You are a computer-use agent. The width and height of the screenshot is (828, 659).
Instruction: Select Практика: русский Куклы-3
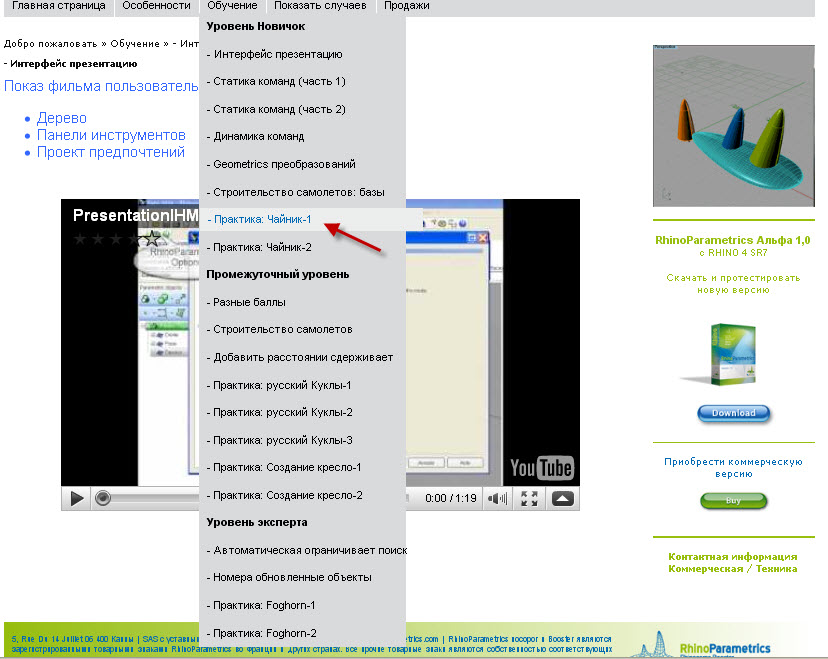(279, 440)
